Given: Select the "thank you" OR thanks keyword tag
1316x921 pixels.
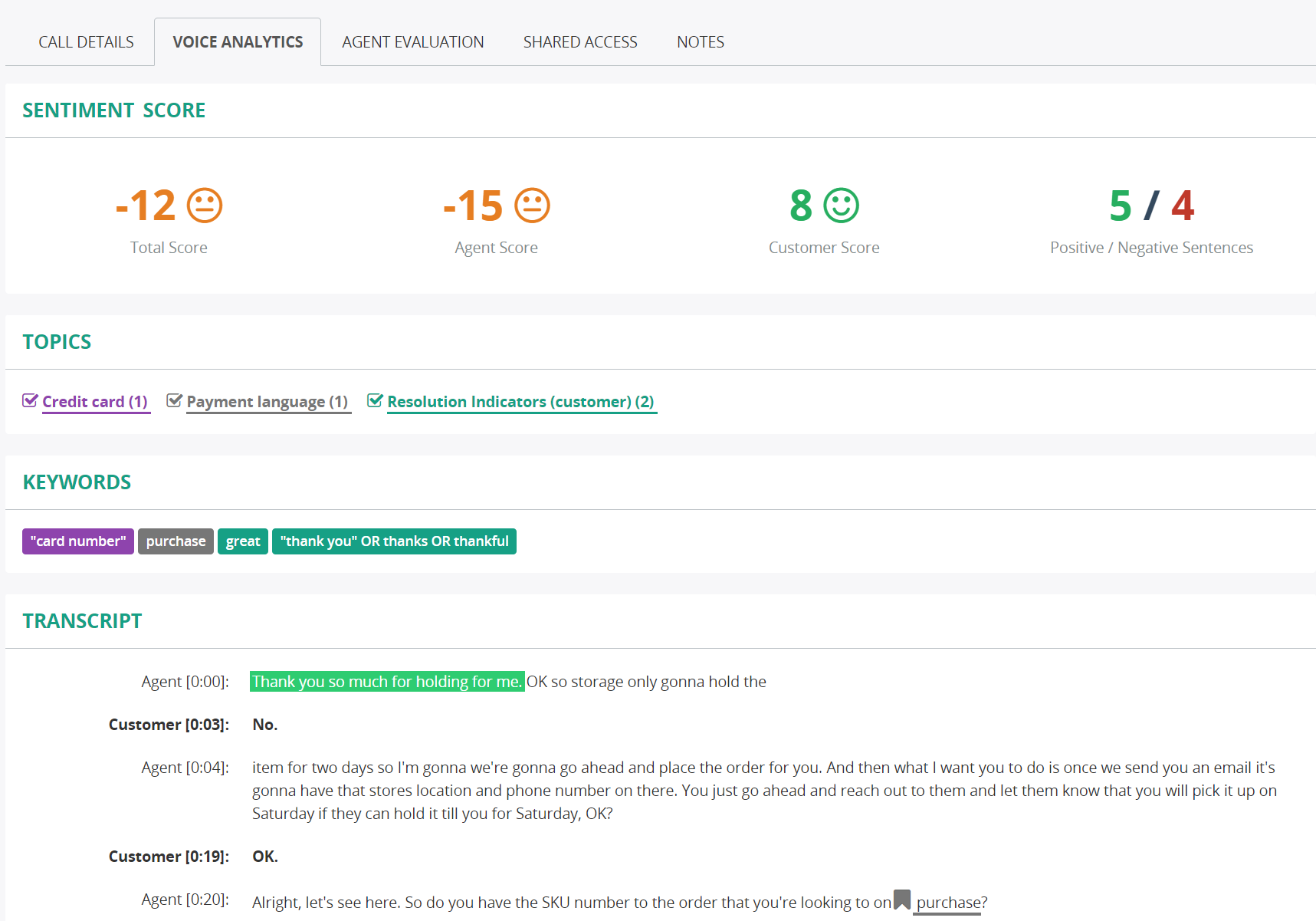Looking at the screenshot, I should pos(394,541).
